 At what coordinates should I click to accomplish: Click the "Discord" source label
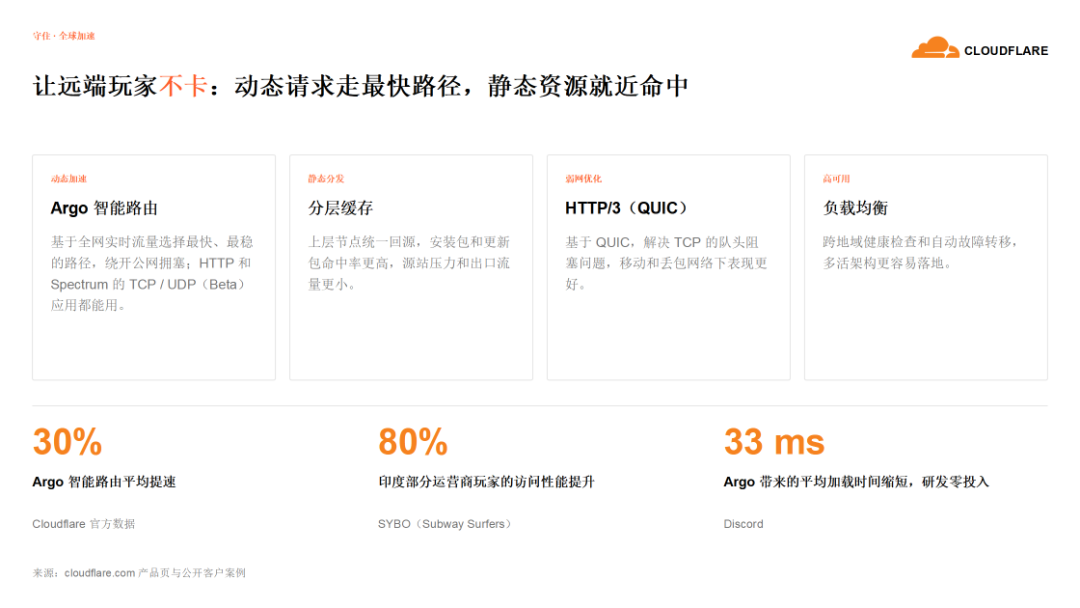pos(743,524)
